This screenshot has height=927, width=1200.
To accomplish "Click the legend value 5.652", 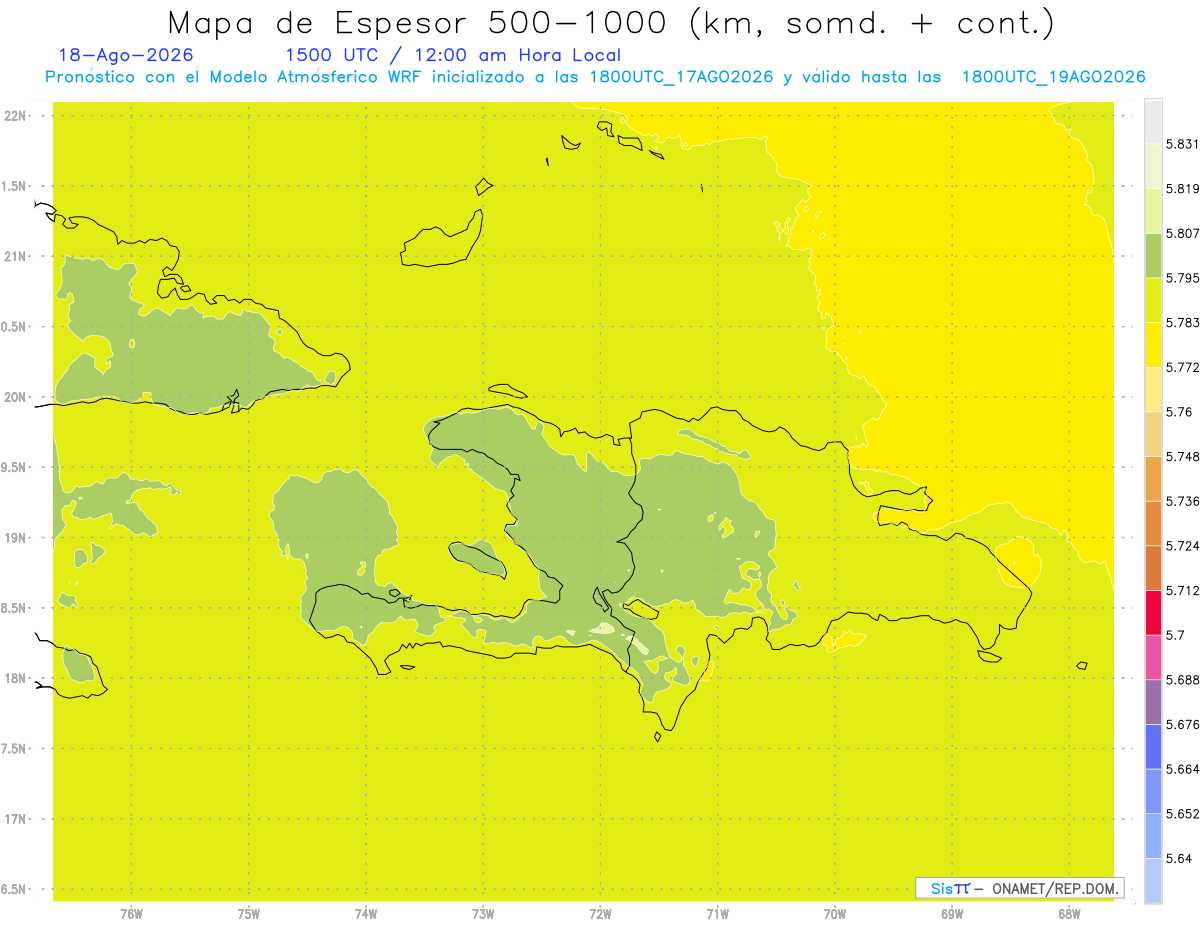I will 1182,814.
